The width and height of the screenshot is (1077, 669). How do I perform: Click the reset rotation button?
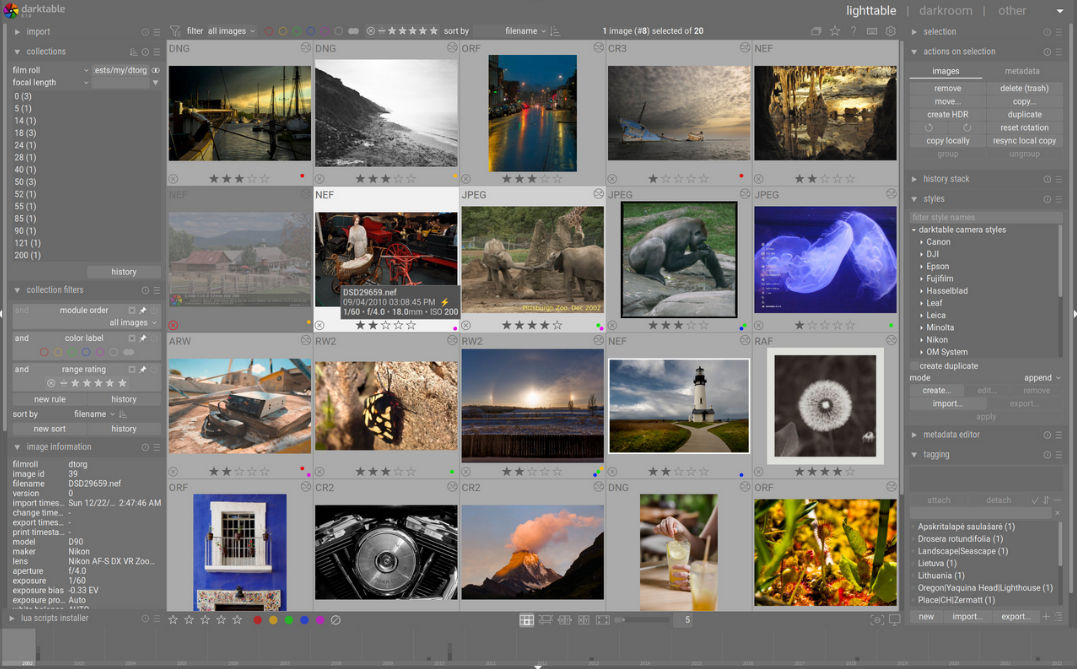(1024, 128)
